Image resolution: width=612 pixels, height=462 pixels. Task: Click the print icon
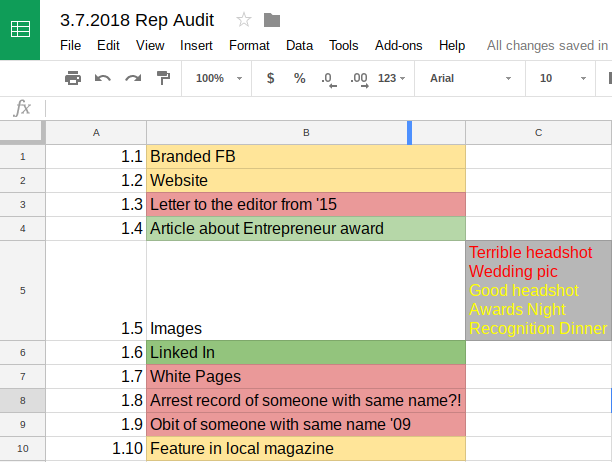(x=73, y=78)
